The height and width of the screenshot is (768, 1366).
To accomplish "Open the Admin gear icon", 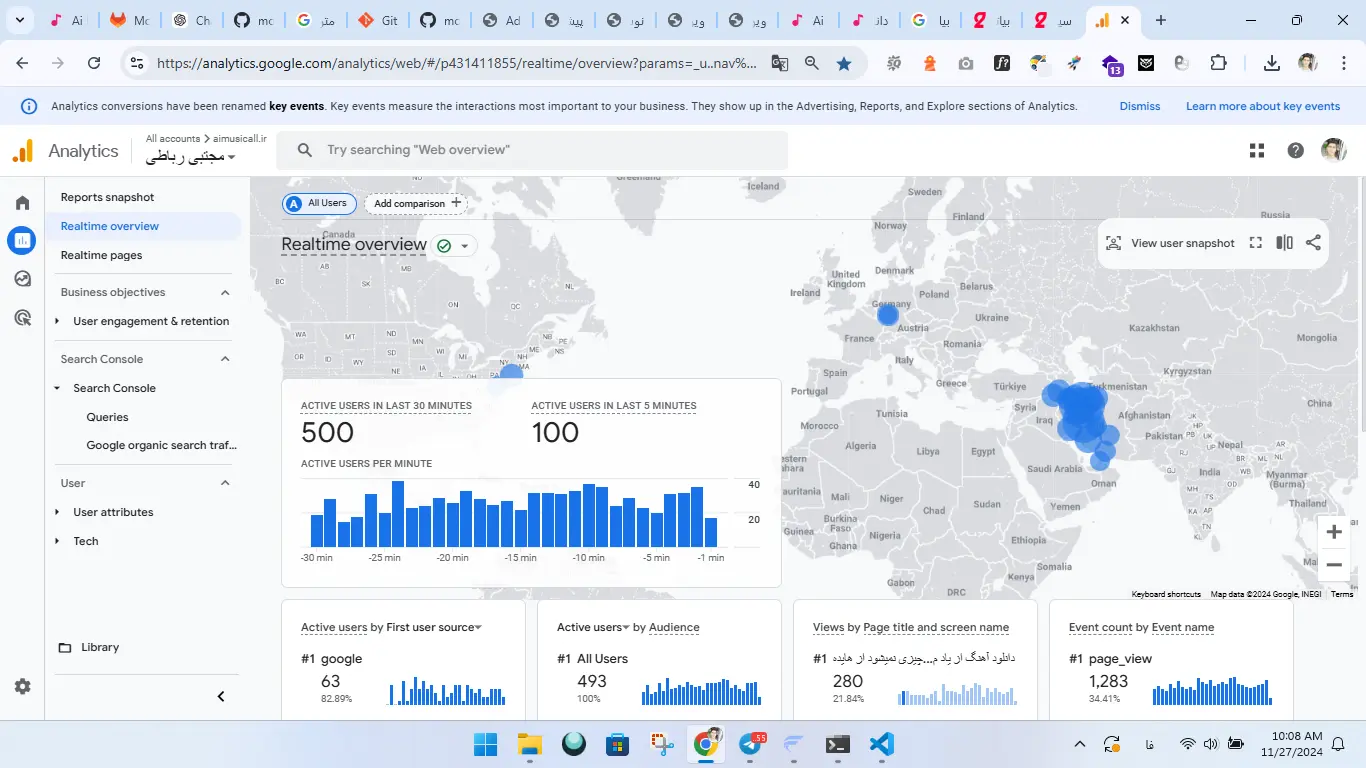I will click(22, 687).
